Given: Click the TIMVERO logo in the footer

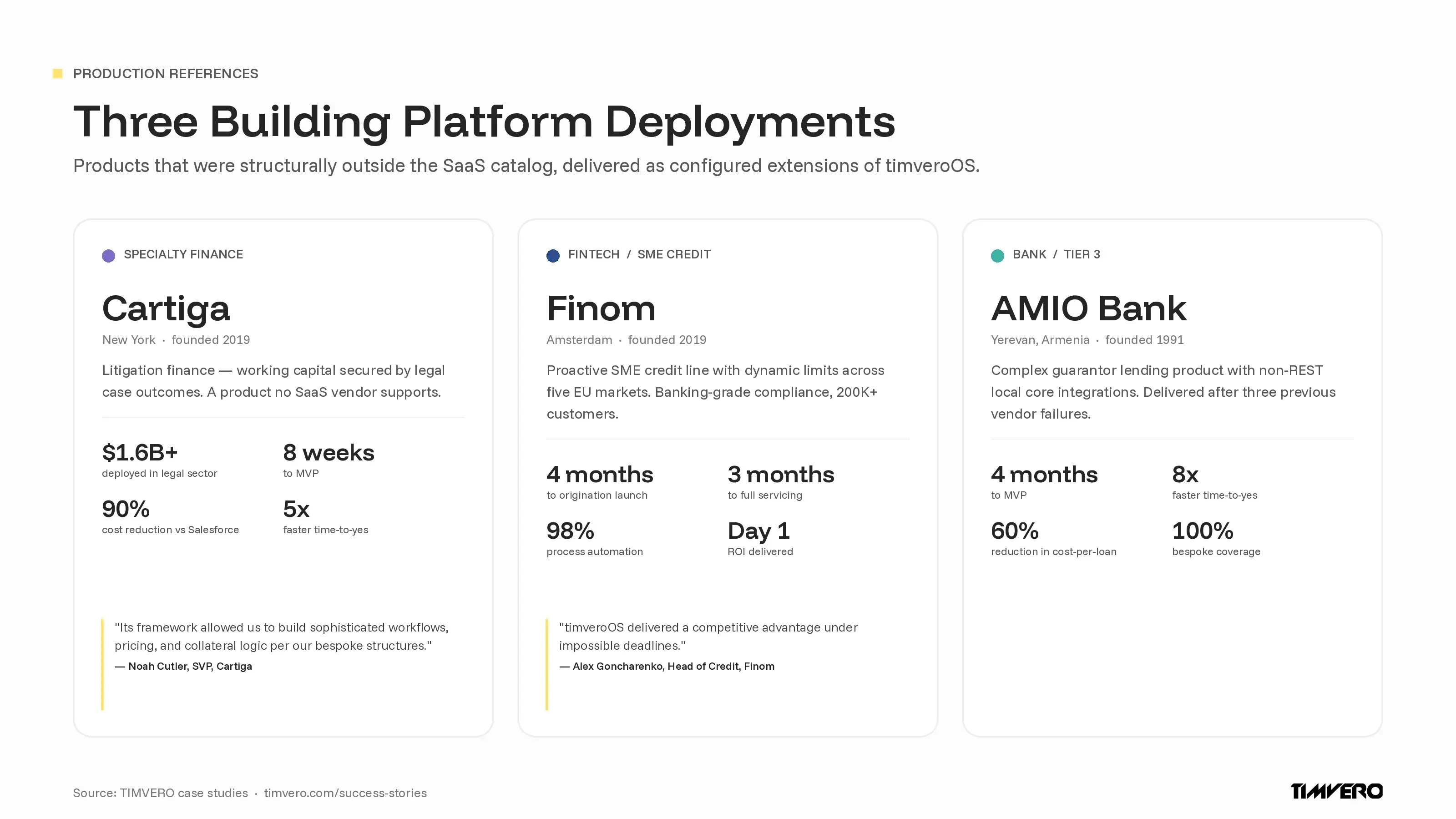Looking at the screenshot, I should [1337, 791].
